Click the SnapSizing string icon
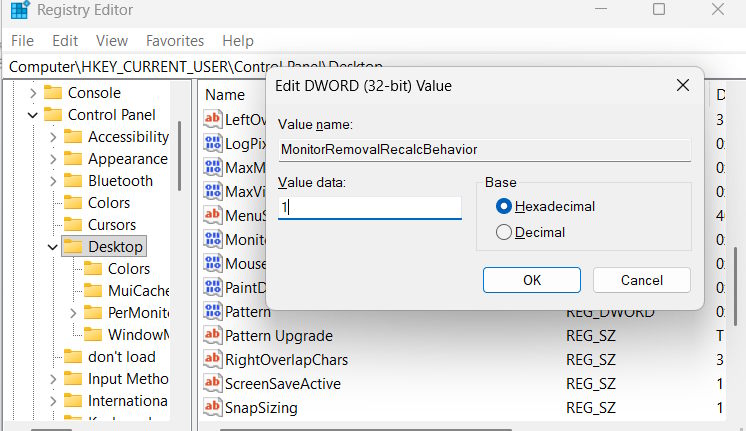Image resolution: width=746 pixels, height=431 pixels. point(213,407)
